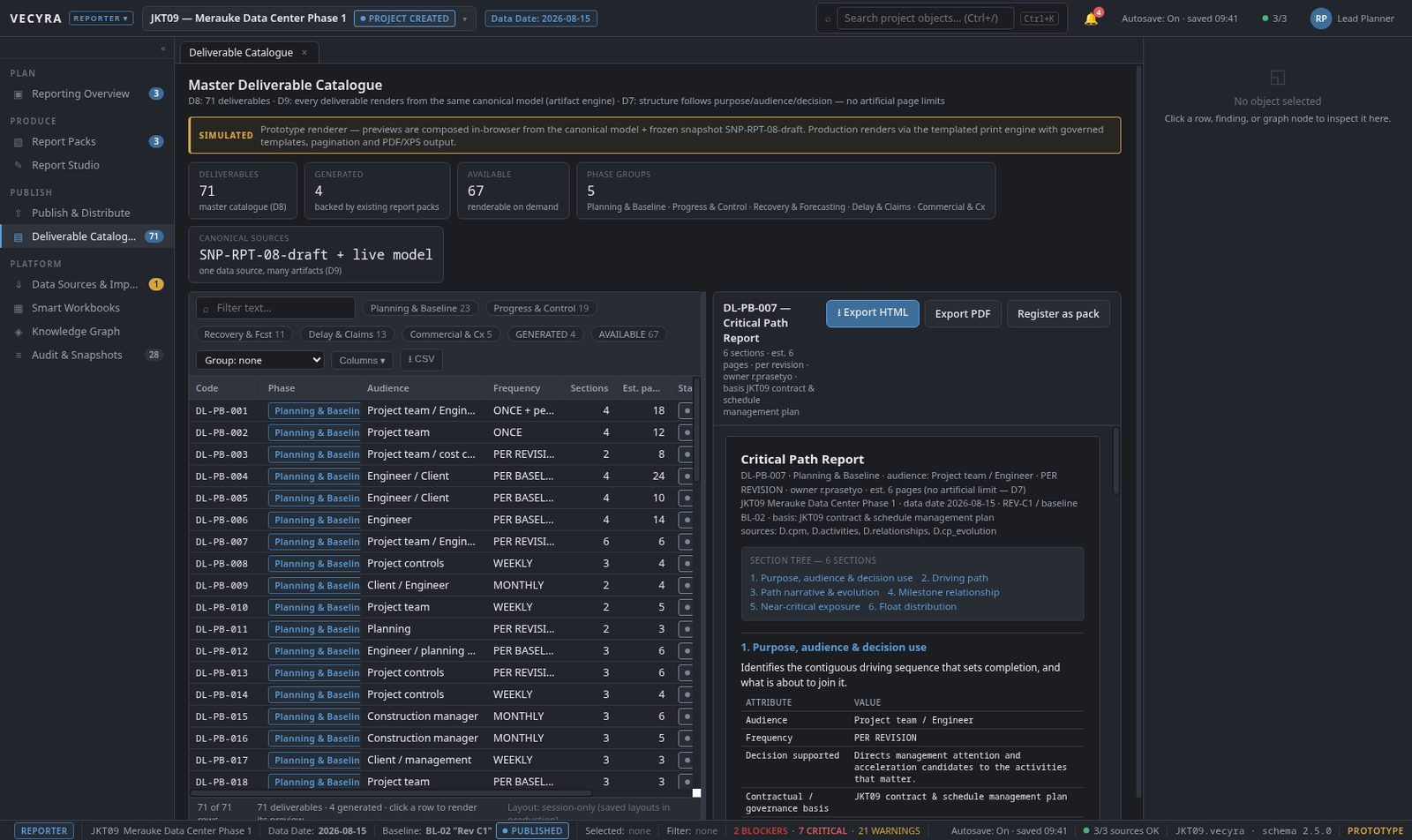Screen dimensions: 1412x840
Task: Select Deliverable Catalogue in the sidebar
Action: tap(87, 236)
